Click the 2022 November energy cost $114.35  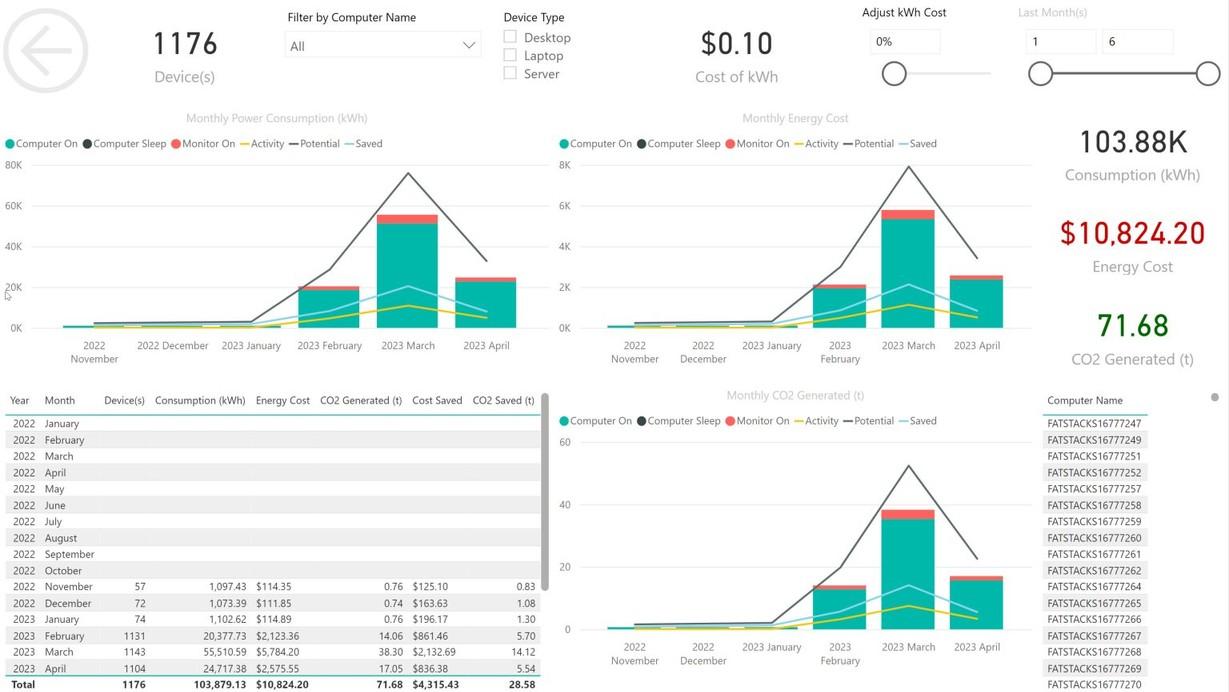point(273,587)
